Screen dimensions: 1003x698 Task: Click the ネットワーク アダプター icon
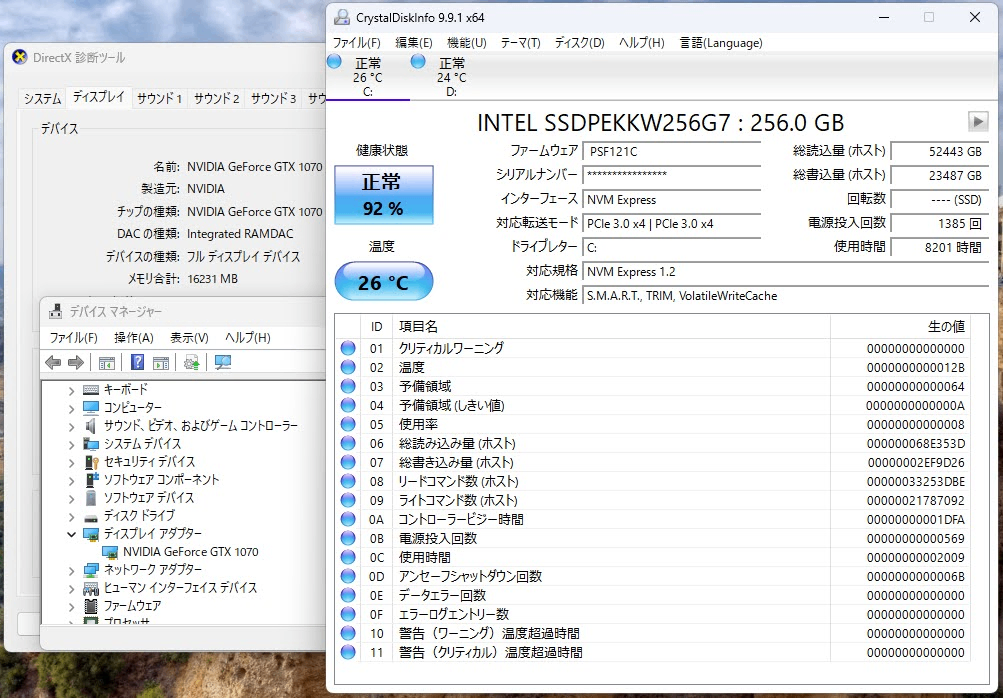click(91, 570)
